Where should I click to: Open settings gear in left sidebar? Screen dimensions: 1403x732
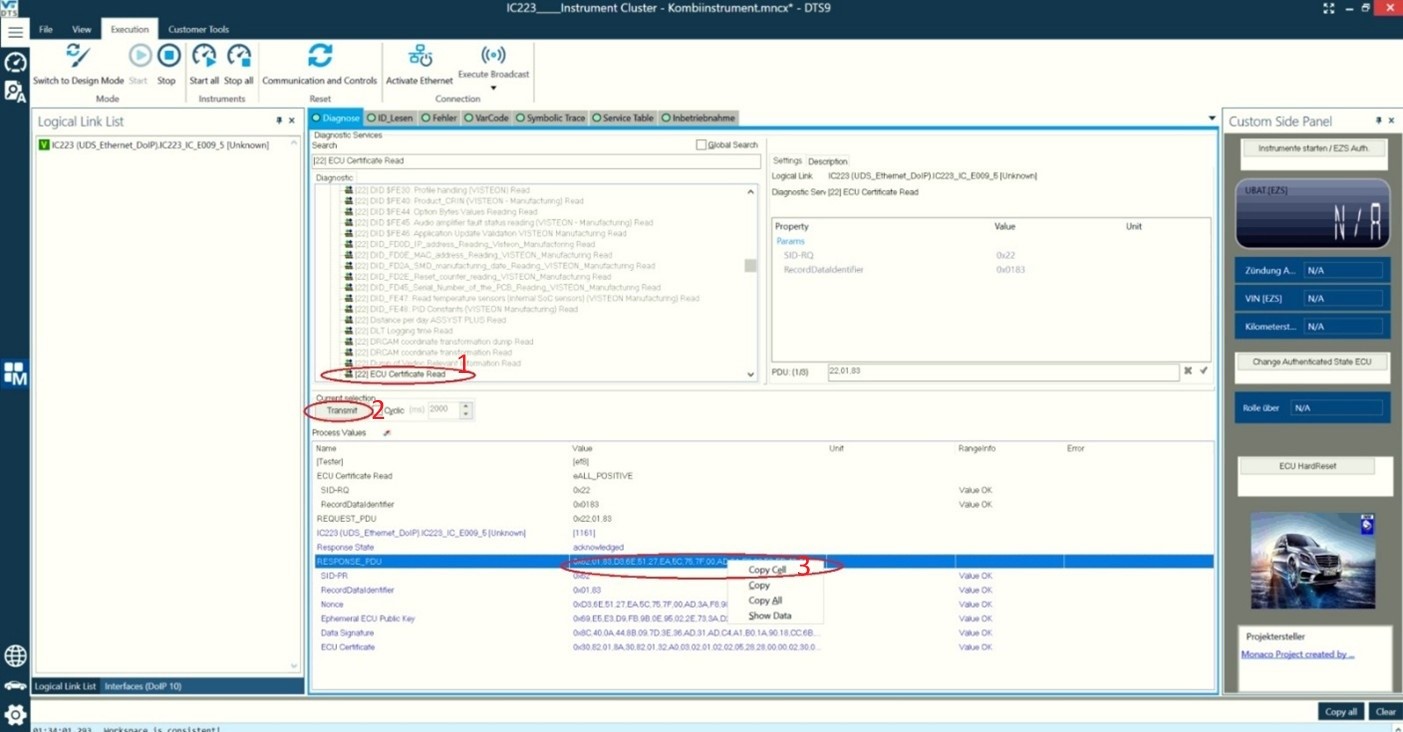tap(15, 714)
